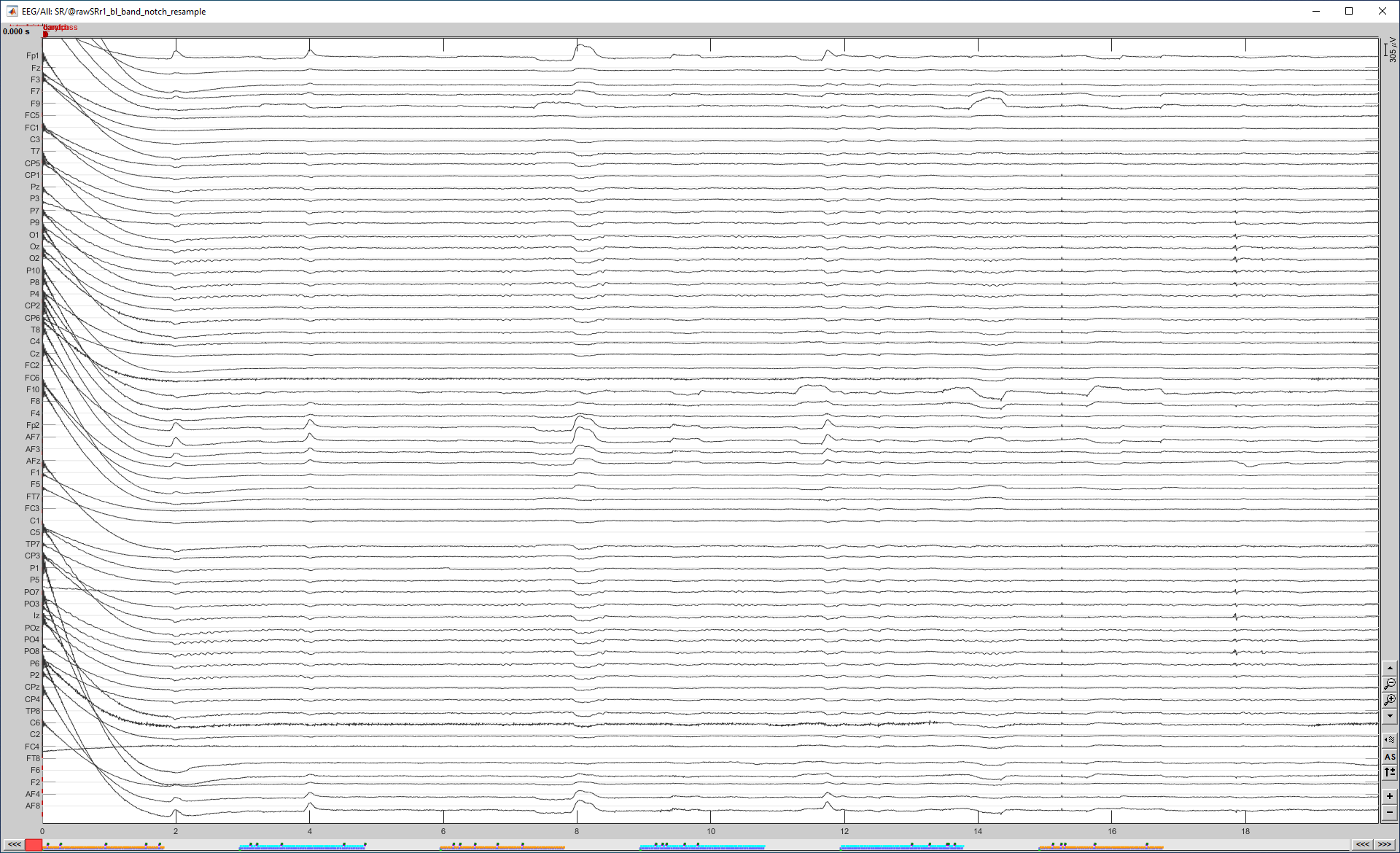The image size is (1400, 853).
Task: Select channel label POz
Action: [x=32, y=628]
